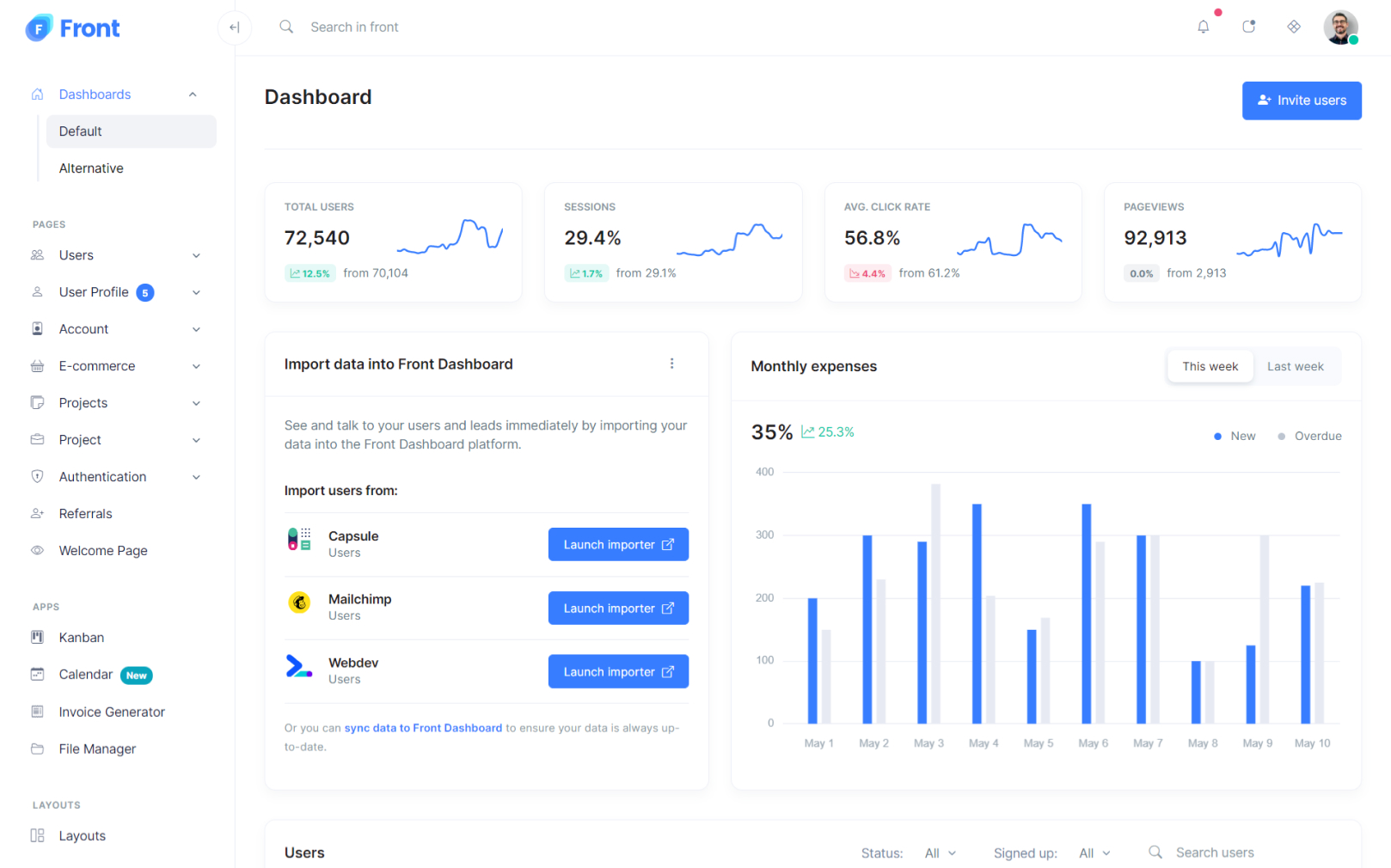Launch importer for Mailchimp

pyautogui.click(x=618, y=608)
